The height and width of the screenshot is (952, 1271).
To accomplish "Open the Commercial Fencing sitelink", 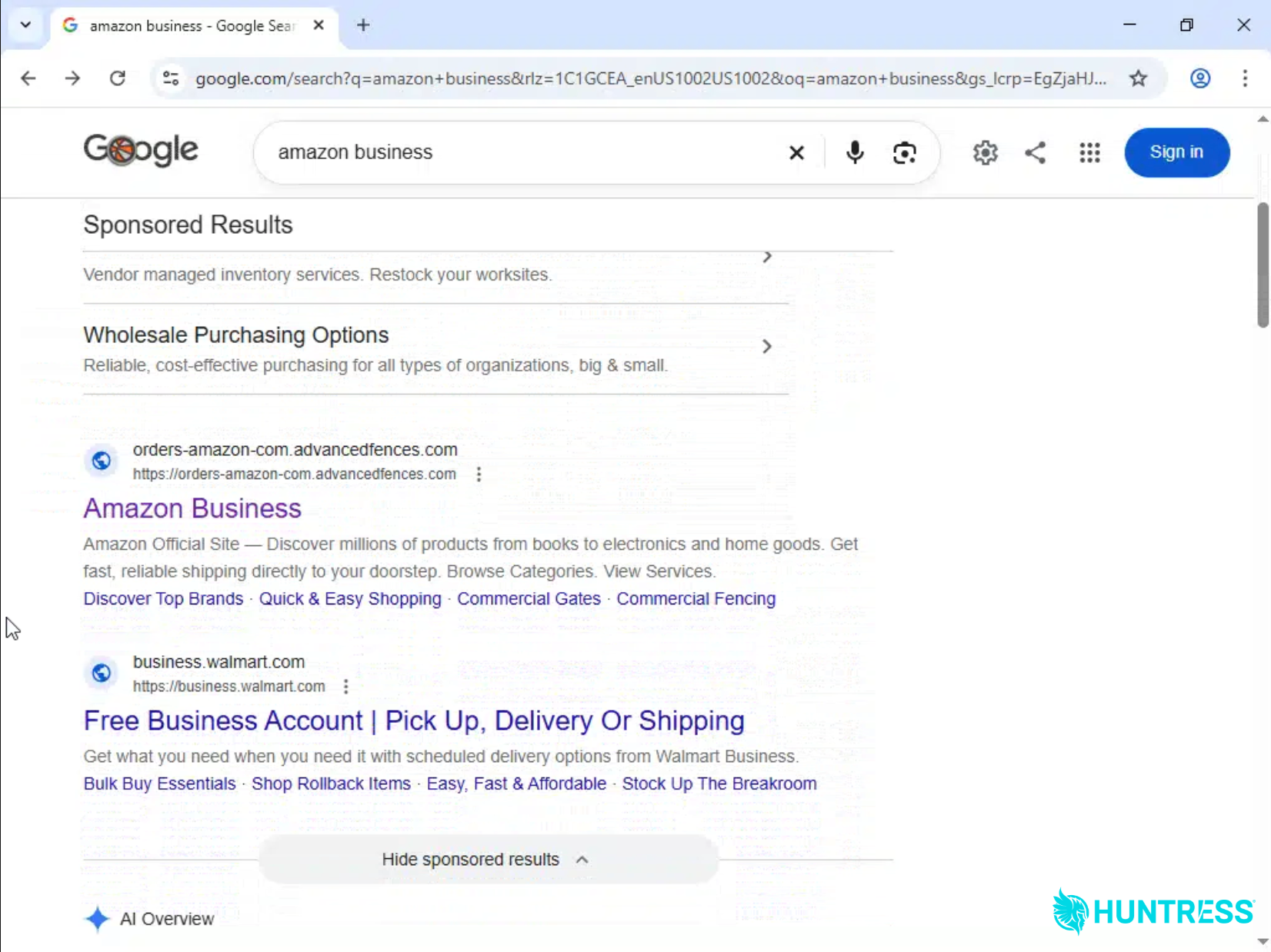I will pos(696,599).
